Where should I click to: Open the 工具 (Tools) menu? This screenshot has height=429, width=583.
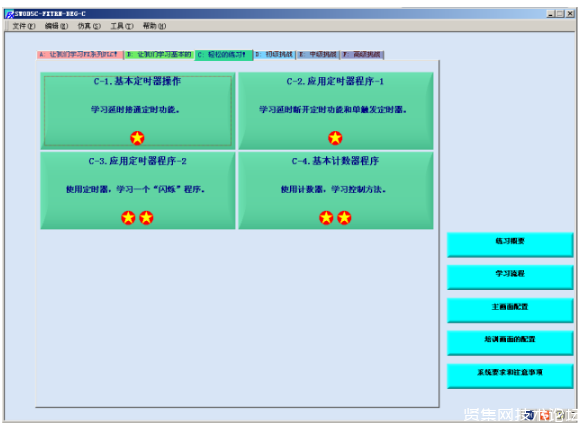[122, 26]
